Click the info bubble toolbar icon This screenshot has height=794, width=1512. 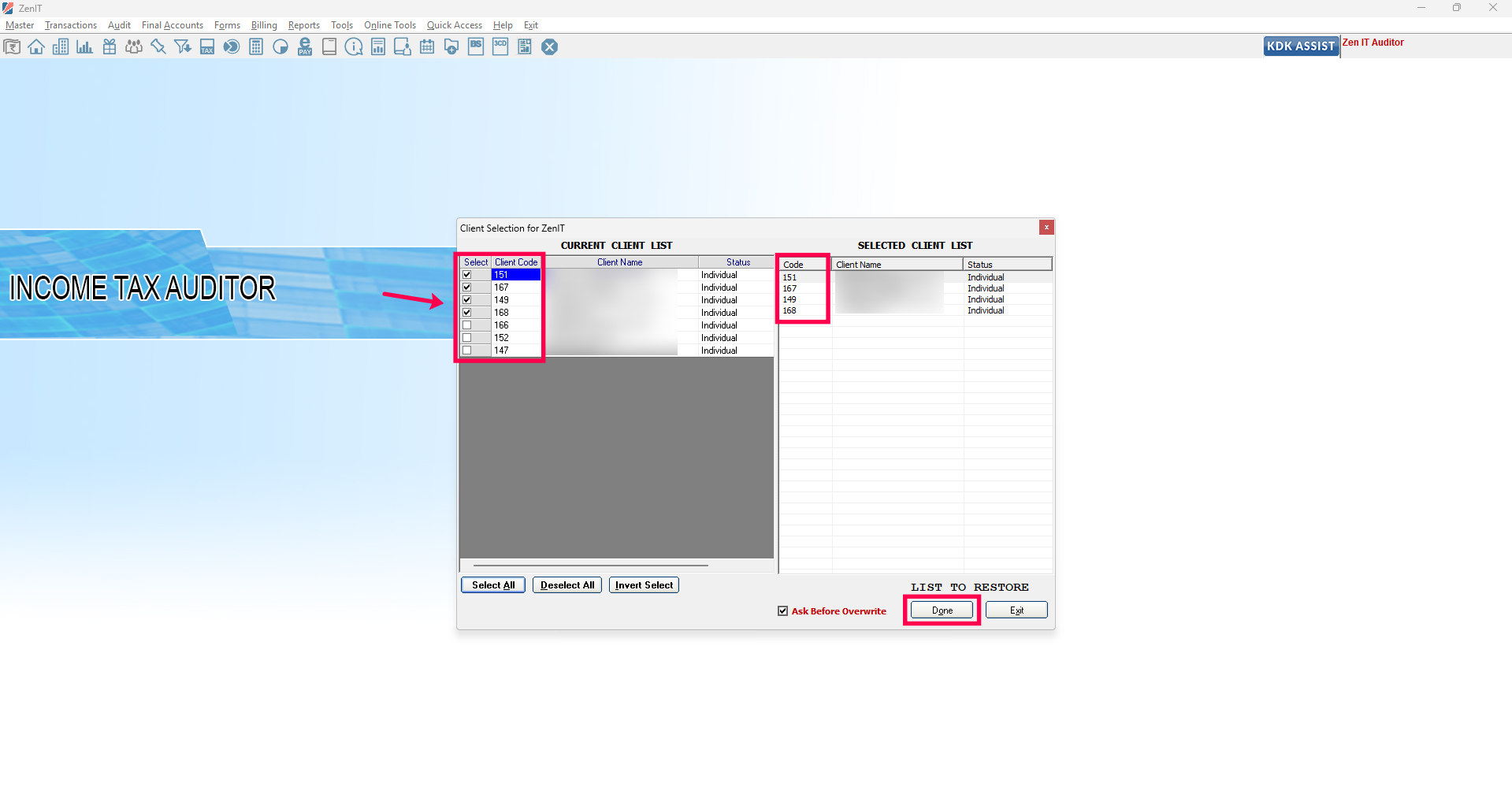click(354, 47)
